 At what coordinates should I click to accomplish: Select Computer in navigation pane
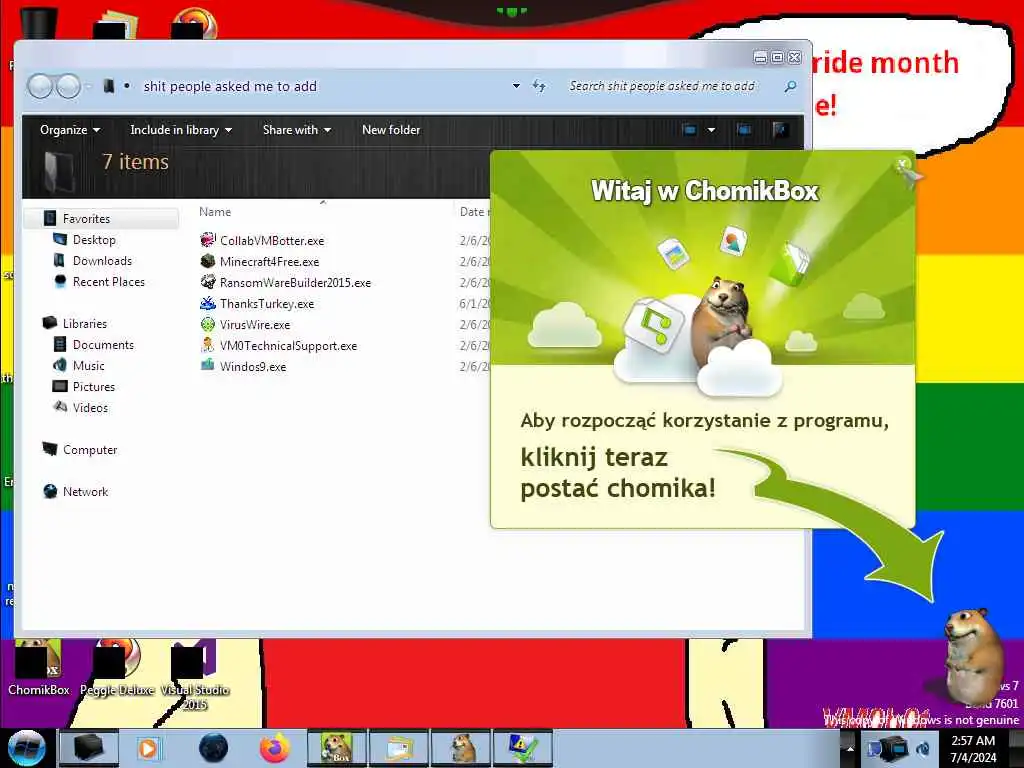[x=90, y=449]
